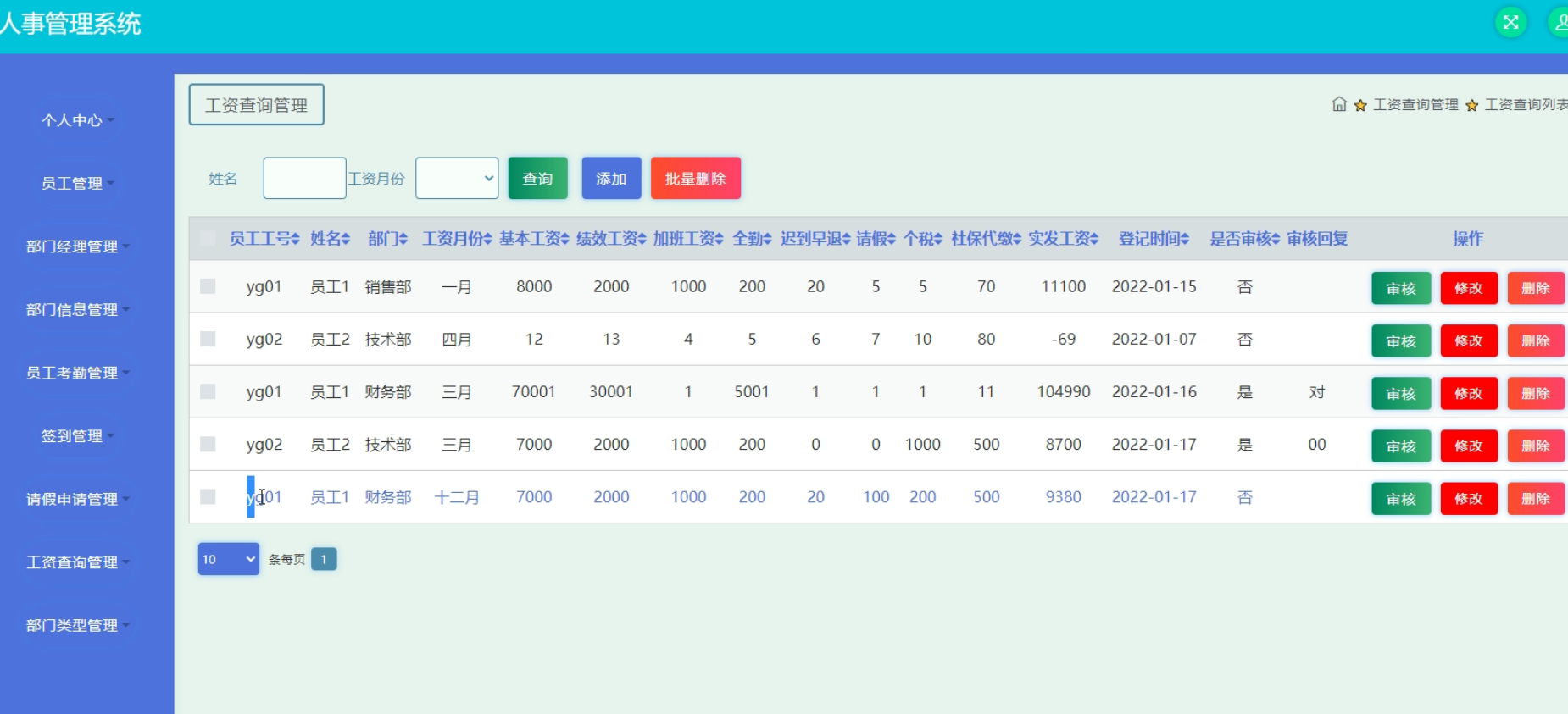
Task: Click 审核 for the yg01 一月 row
Action: point(1401,288)
